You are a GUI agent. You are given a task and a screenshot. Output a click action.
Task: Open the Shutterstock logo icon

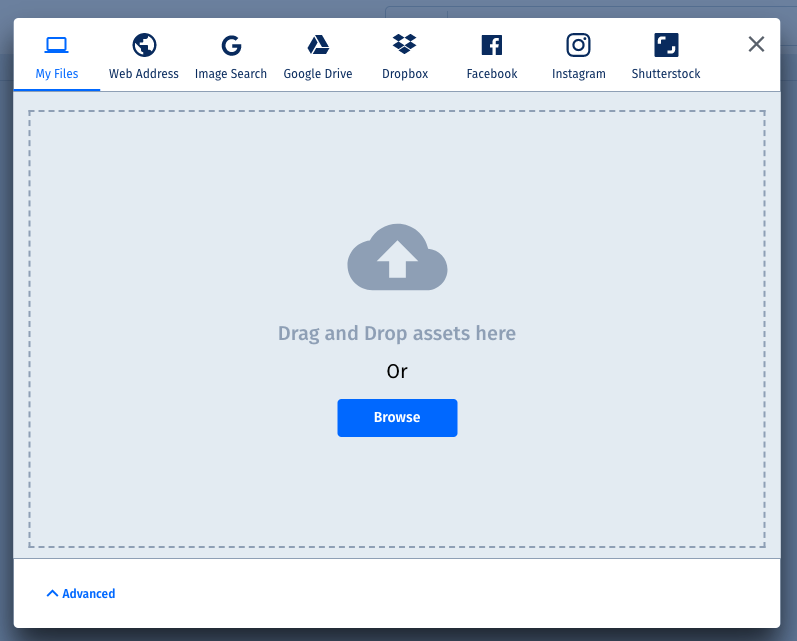666,45
